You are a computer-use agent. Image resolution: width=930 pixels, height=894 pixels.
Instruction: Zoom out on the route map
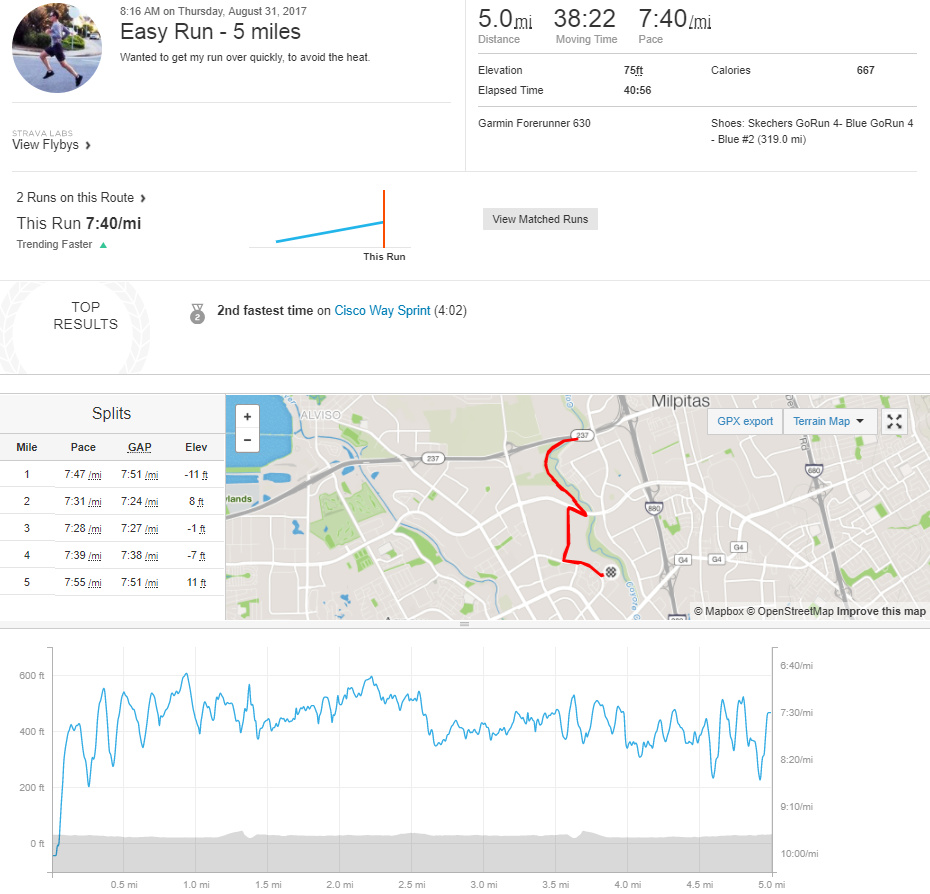tap(246, 440)
